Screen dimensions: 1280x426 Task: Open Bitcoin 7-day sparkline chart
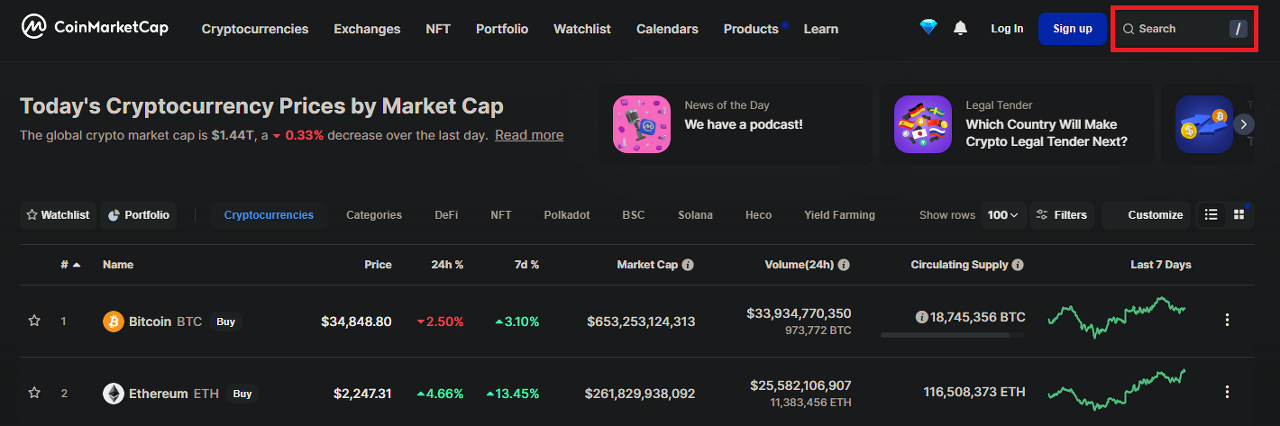click(x=1117, y=317)
